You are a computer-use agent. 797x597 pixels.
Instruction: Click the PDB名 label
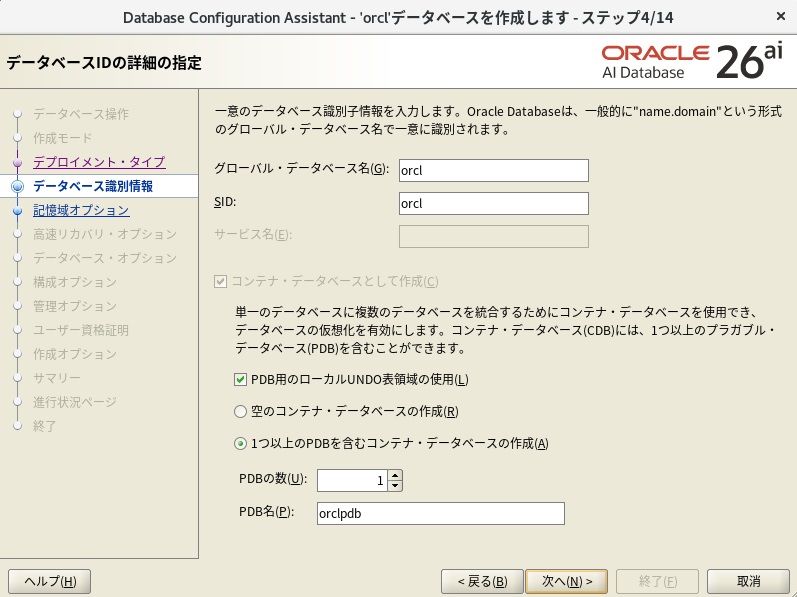[266, 512]
